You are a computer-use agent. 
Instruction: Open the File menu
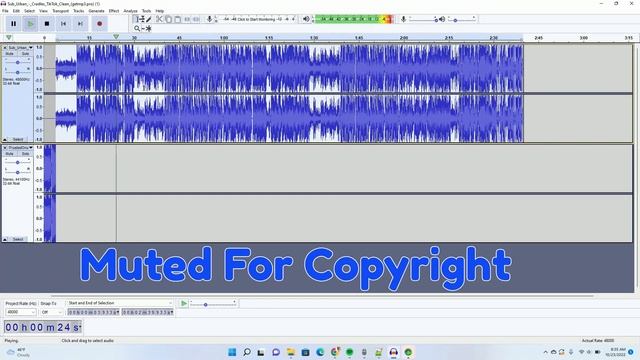(x=5, y=11)
